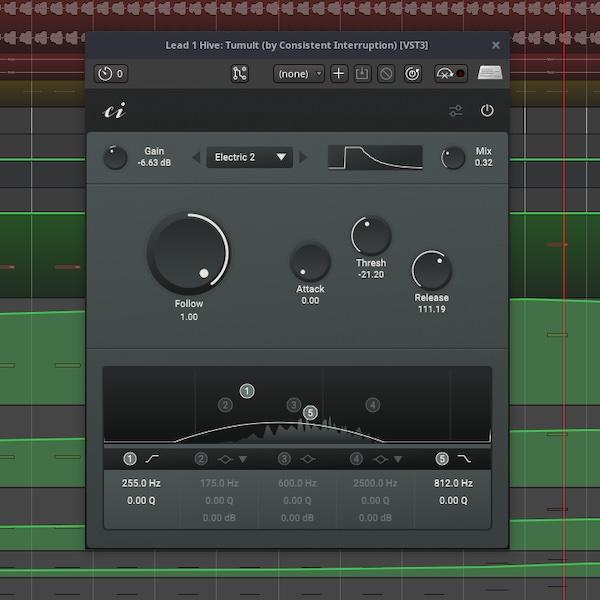Click the 600.0 Hz frequency value
This screenshot has height=600, width=600.
click(x=297, y=483)
